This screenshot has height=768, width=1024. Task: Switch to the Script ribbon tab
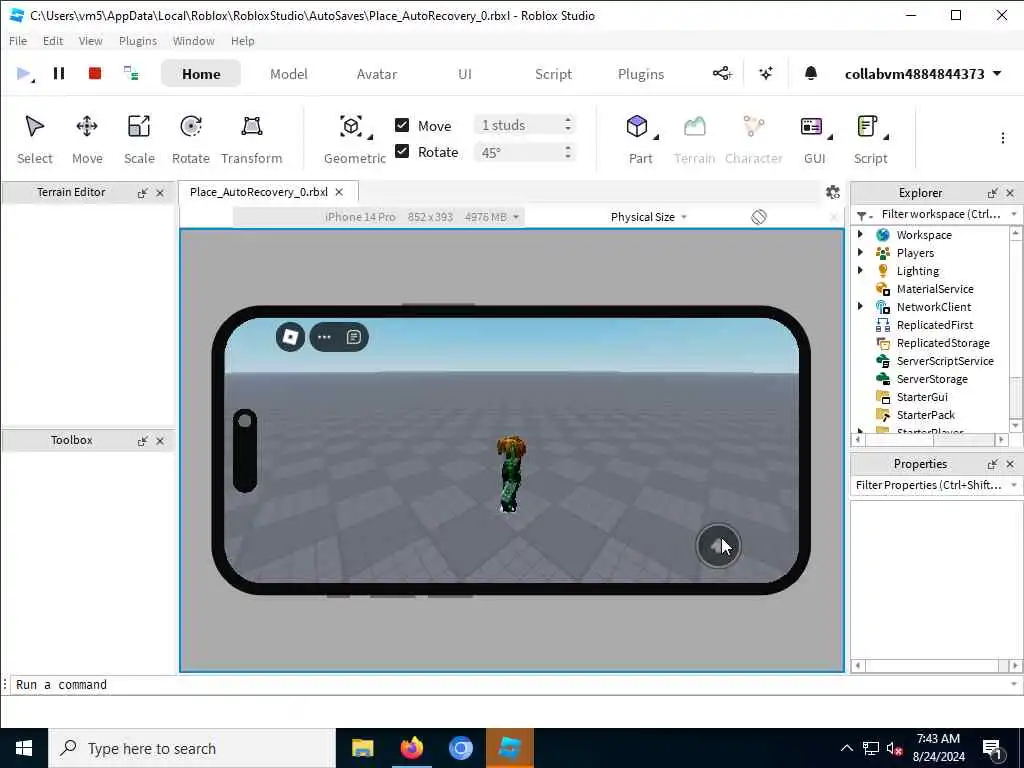pos(553,74)
